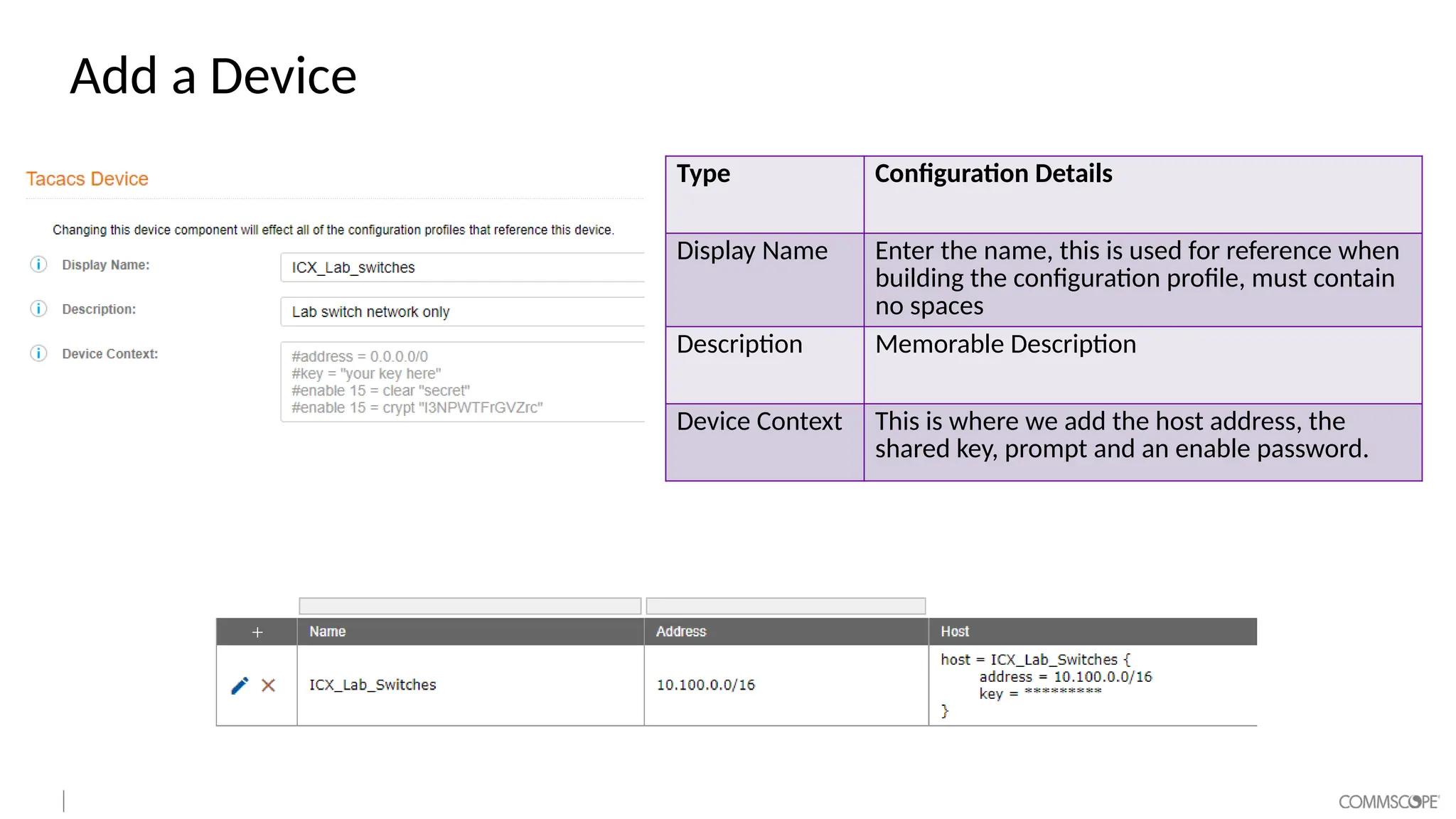The height and width of the screenshot is (819, 1456).
Task: Click the warning text about changing device component
Action: point(333,230)
